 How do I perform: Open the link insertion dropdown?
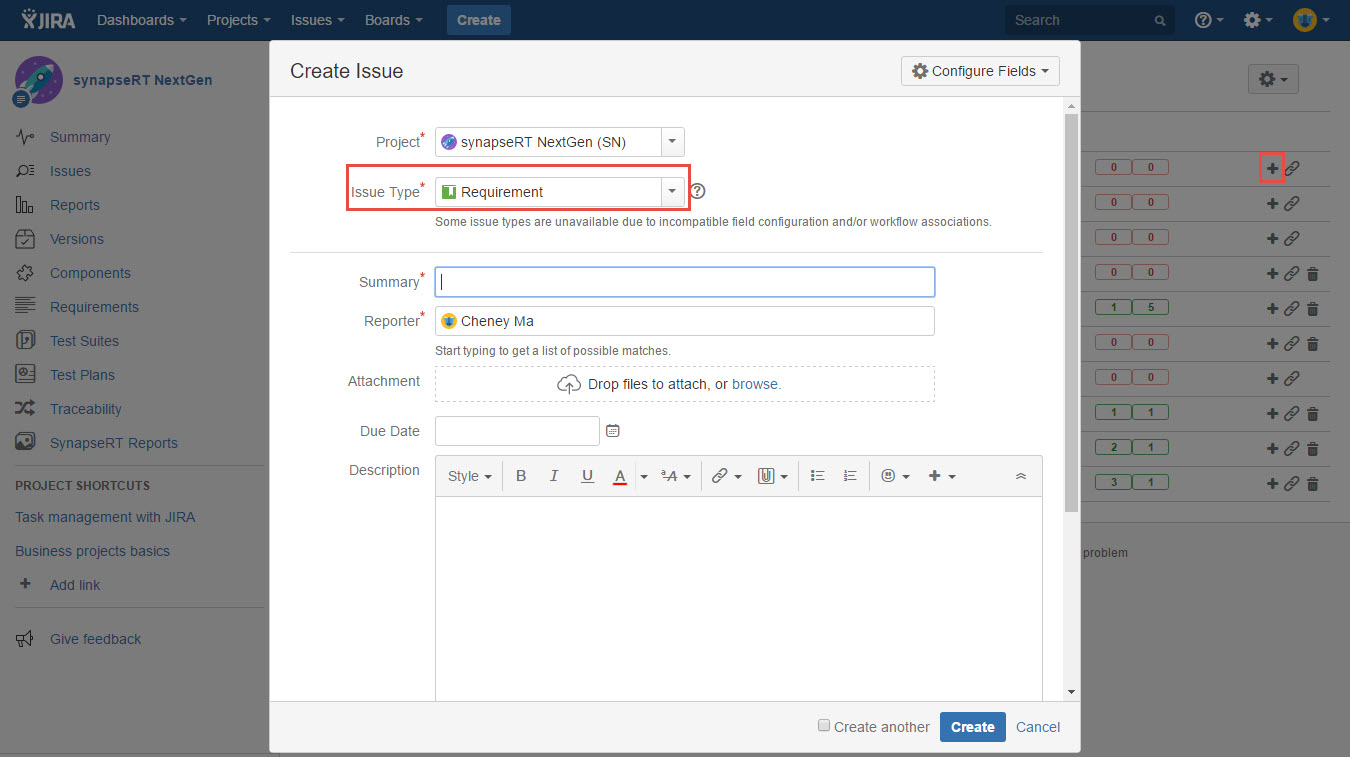tap(726, 476)
